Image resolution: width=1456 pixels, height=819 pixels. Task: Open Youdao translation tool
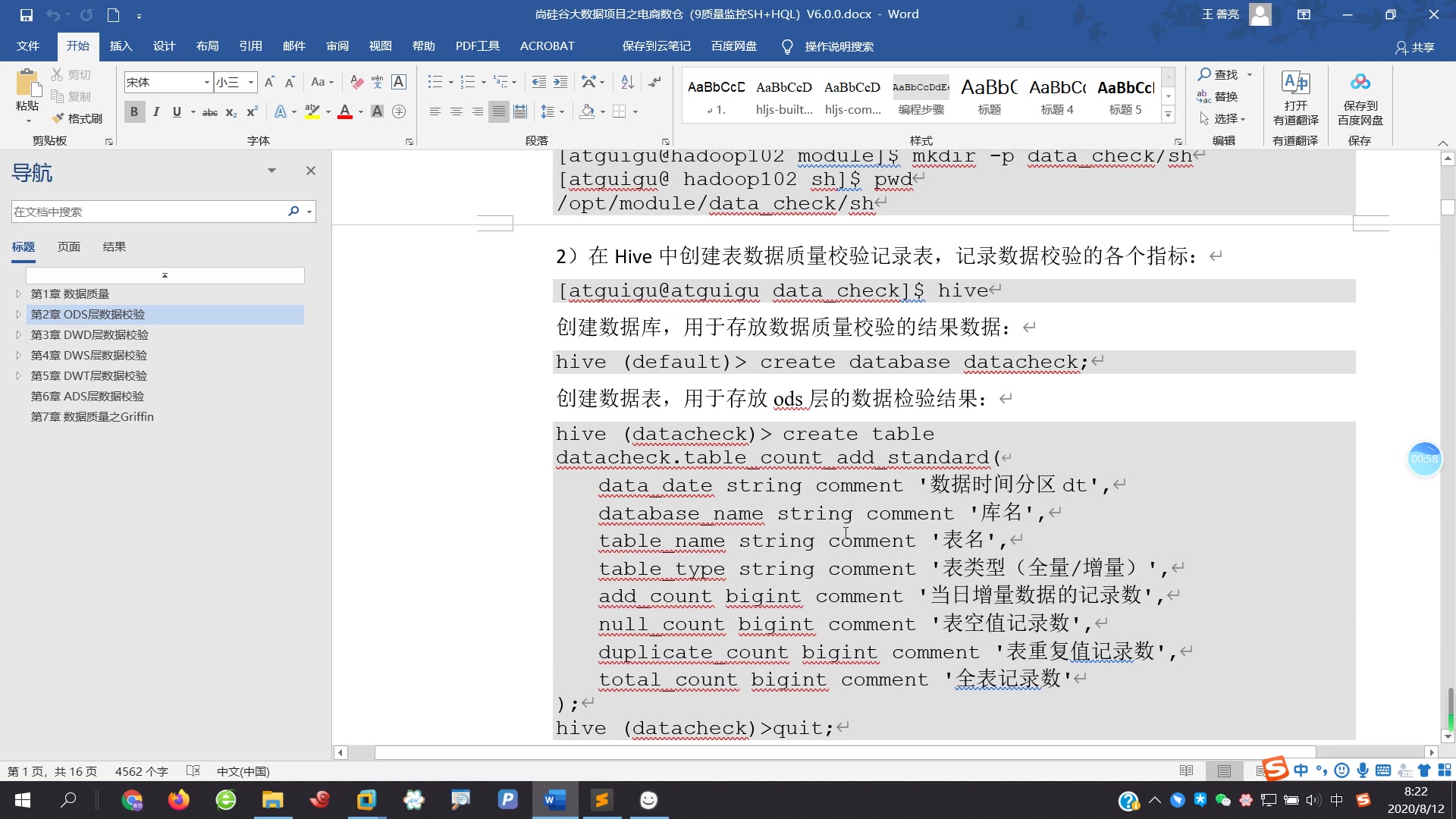click(1295, 98)
